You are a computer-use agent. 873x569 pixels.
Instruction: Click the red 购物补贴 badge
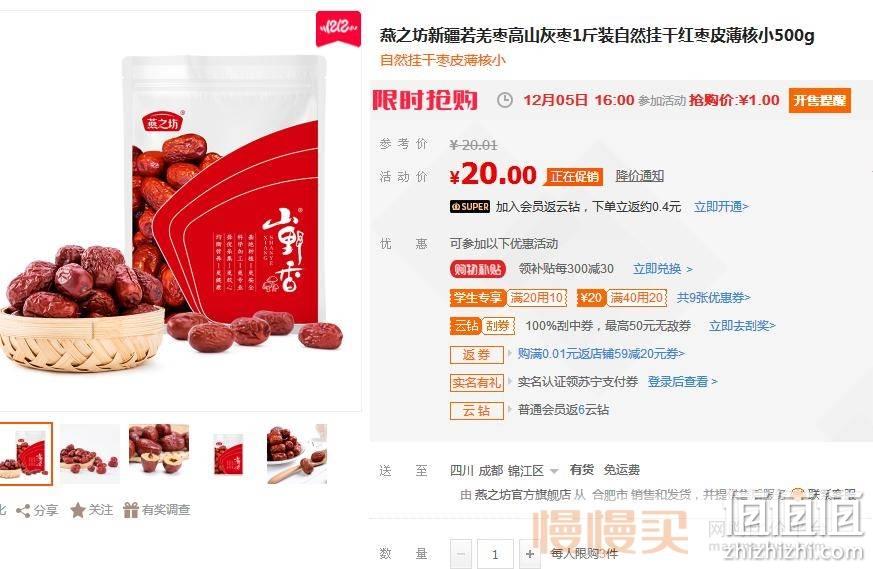pos(477,269)
